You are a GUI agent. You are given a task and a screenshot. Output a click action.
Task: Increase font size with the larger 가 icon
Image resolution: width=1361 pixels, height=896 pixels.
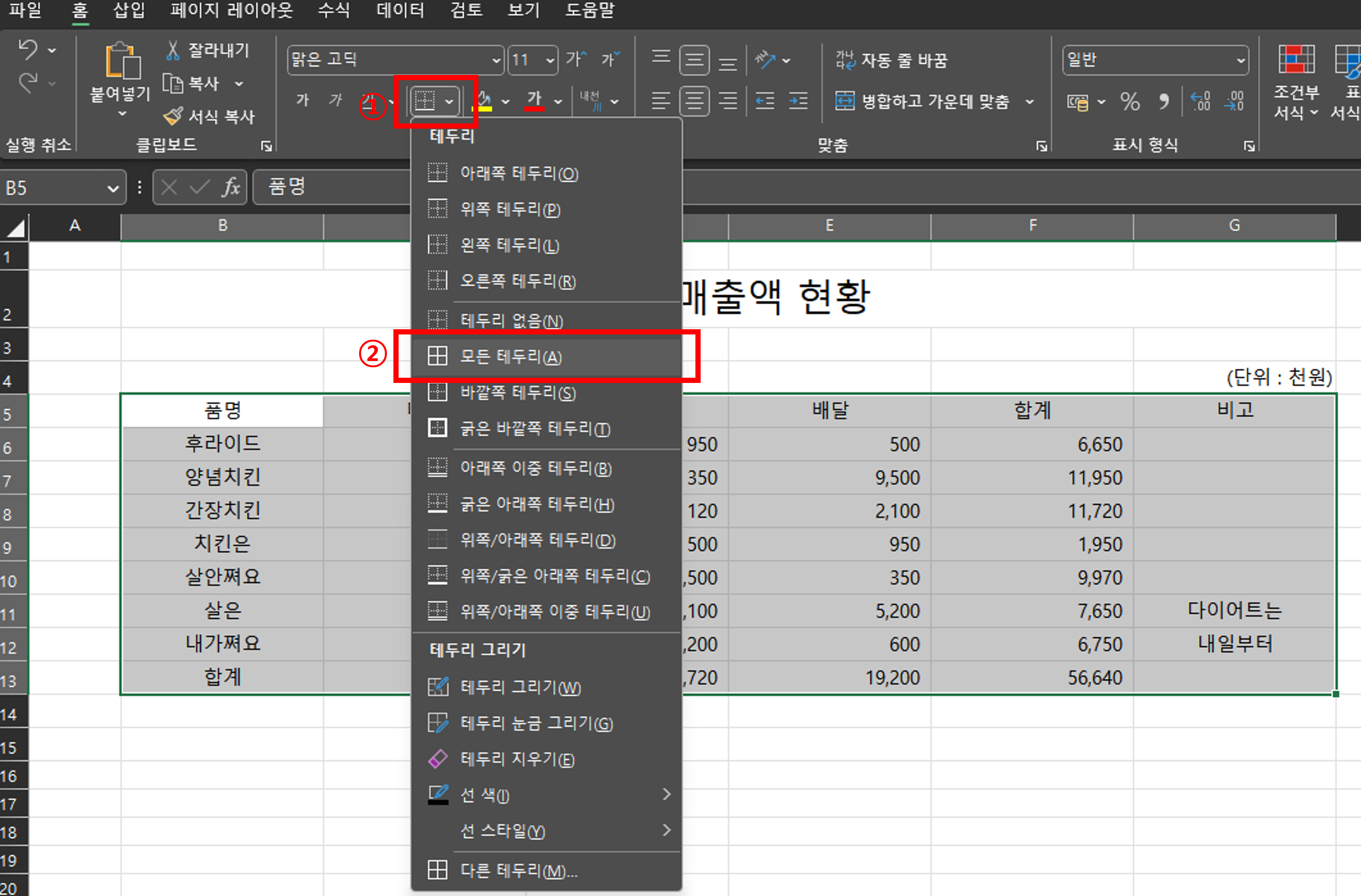pos(576,59)
